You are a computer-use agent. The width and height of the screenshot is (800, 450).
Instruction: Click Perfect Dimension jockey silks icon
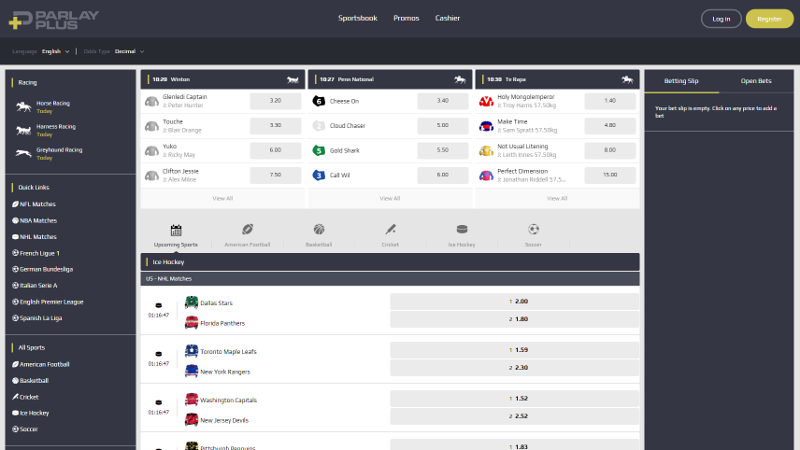click(x=486, y=175)
